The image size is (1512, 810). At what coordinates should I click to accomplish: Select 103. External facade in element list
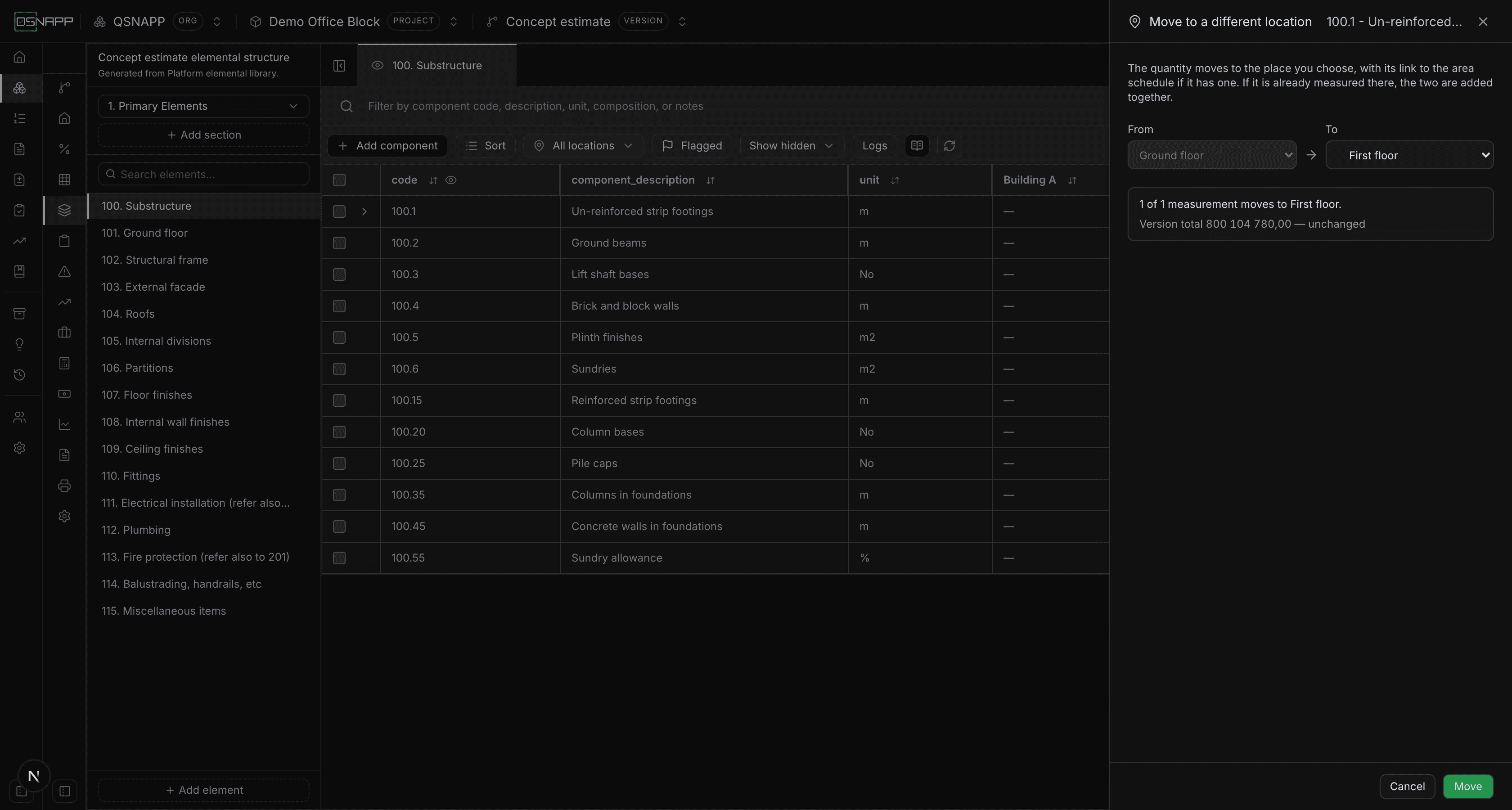203,287
